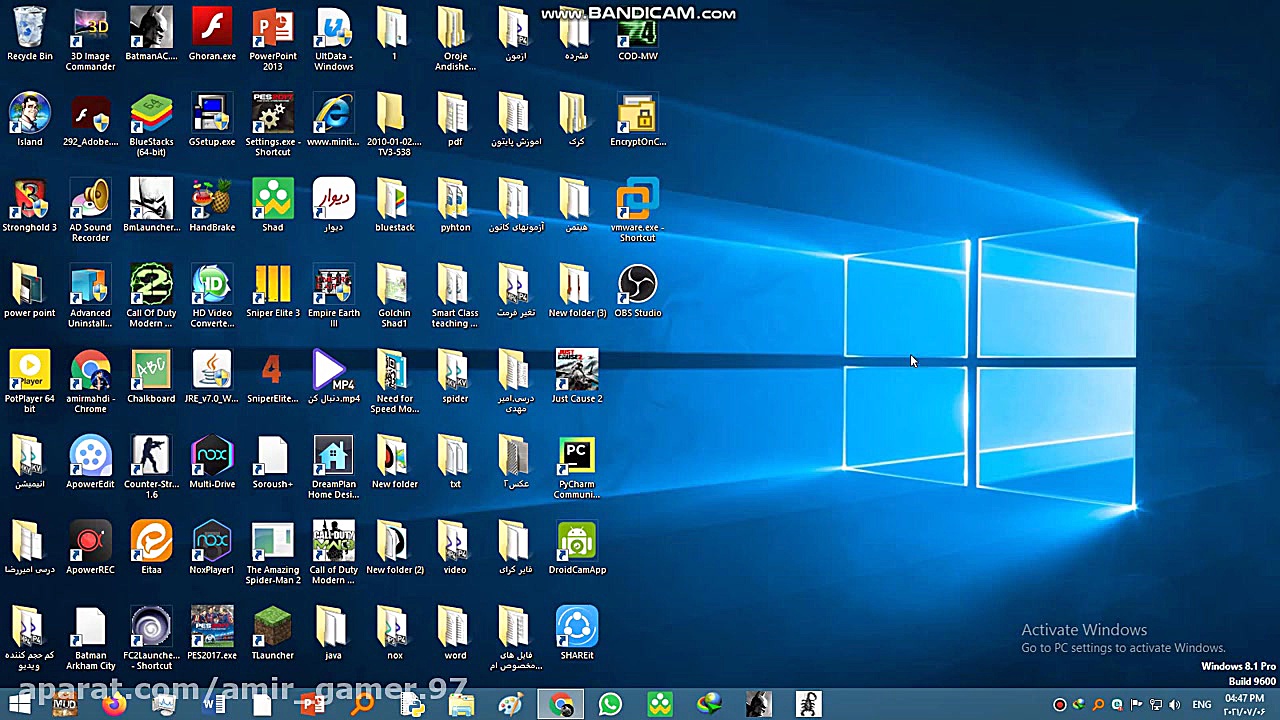The height and width of the screenshot is (720, 1280).
Task: Open the amirmahdi Chrome shortcut
Action: [x=90, y=371]
